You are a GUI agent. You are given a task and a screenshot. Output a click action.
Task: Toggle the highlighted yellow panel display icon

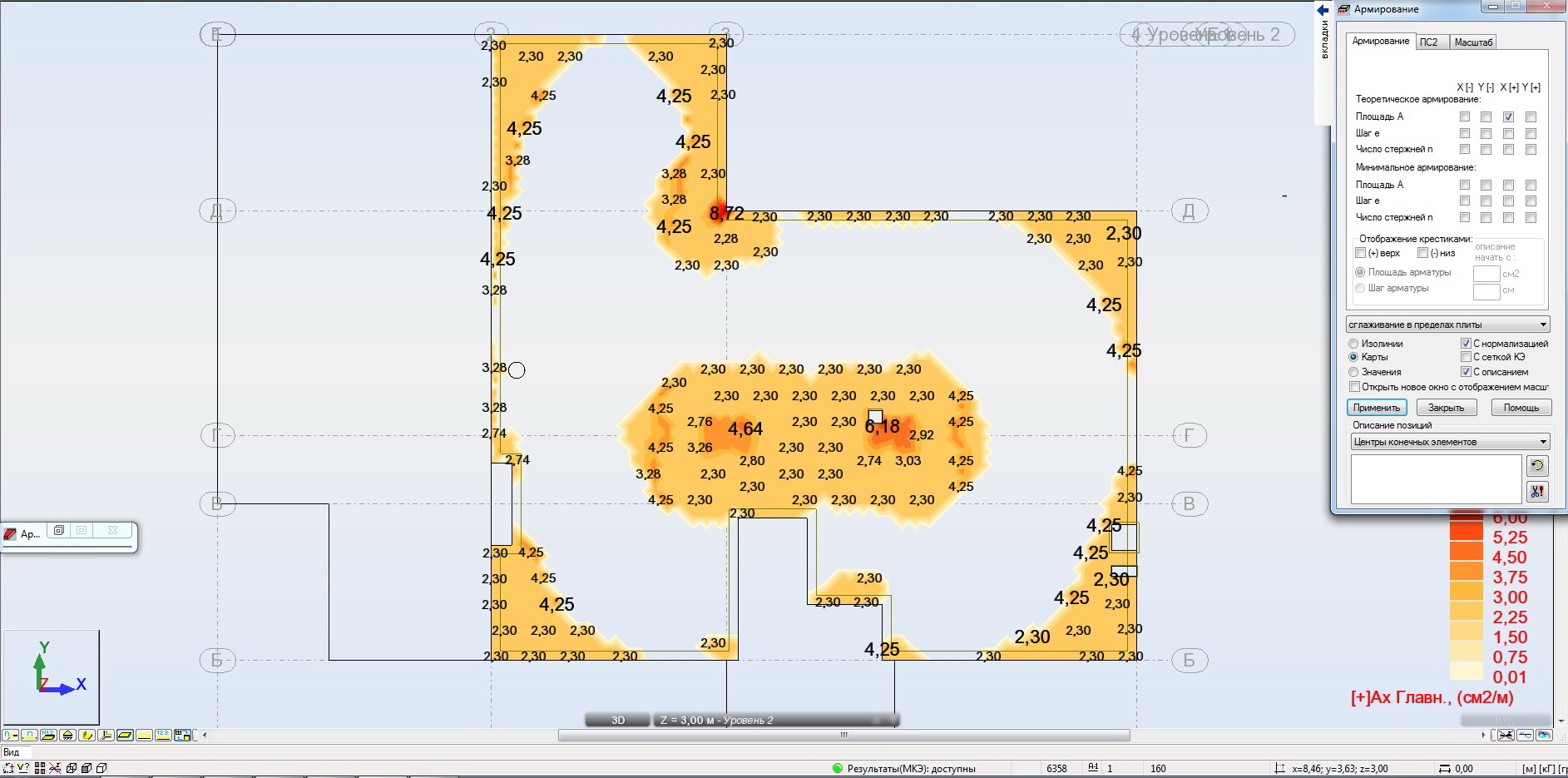[126, 736]
